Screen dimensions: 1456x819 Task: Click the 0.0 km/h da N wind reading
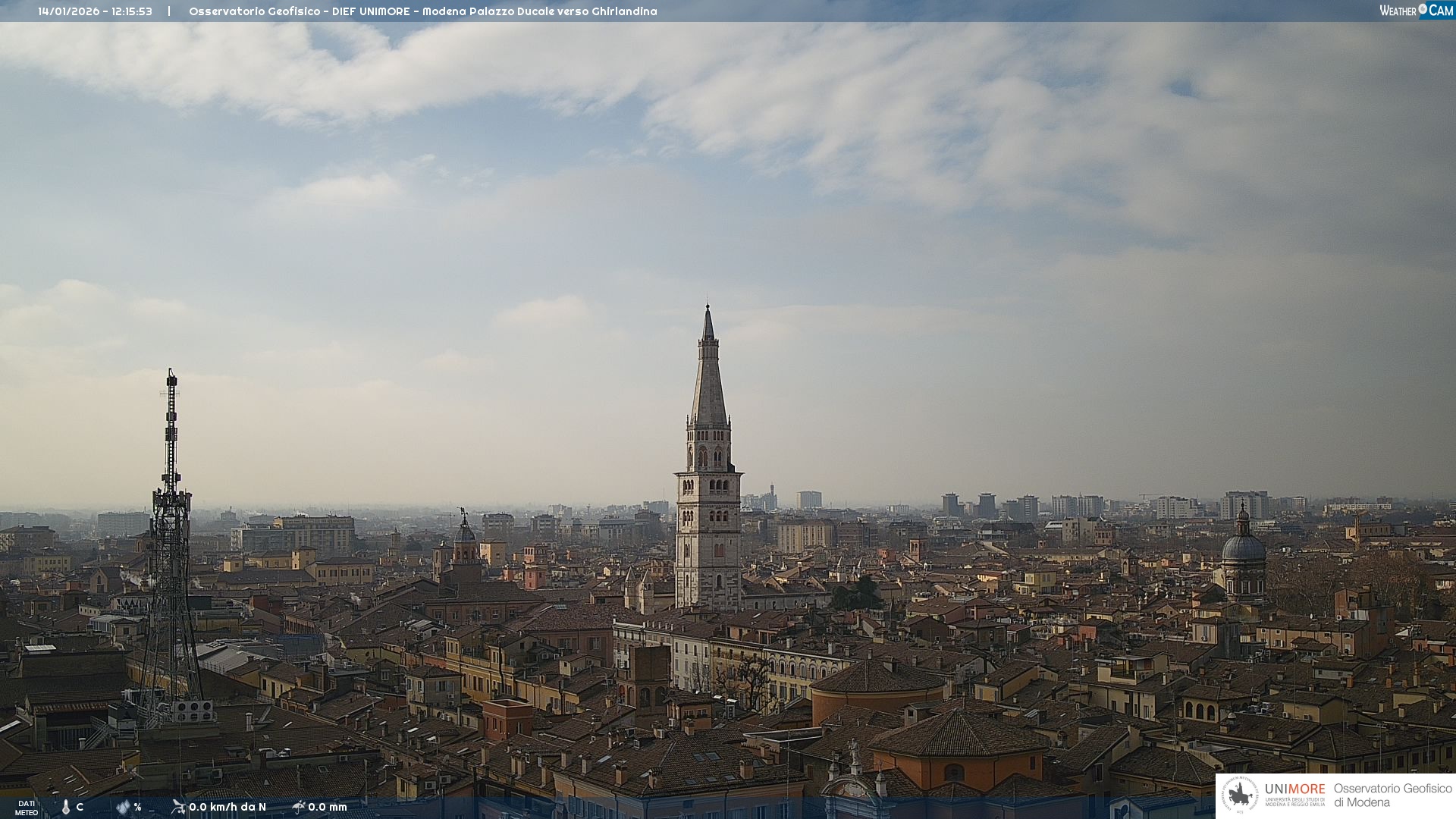pos(227,807)
